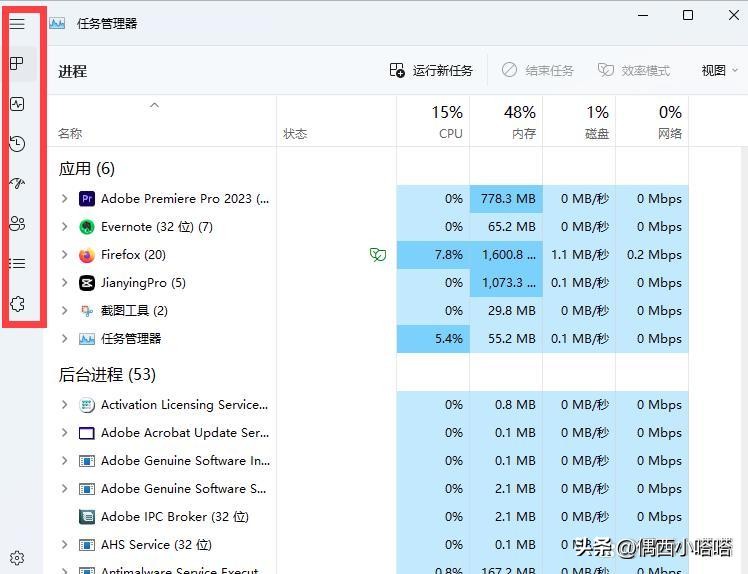
Task: Select 截图工具 memory value 29.8 MB
Action: pos(512,311)
